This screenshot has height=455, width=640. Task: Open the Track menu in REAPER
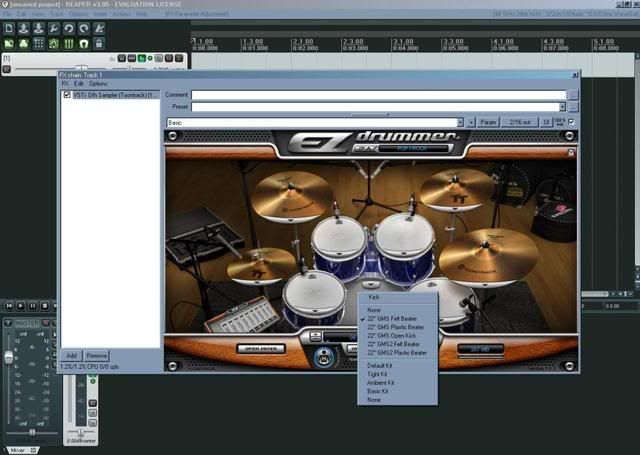click(57, 14)
